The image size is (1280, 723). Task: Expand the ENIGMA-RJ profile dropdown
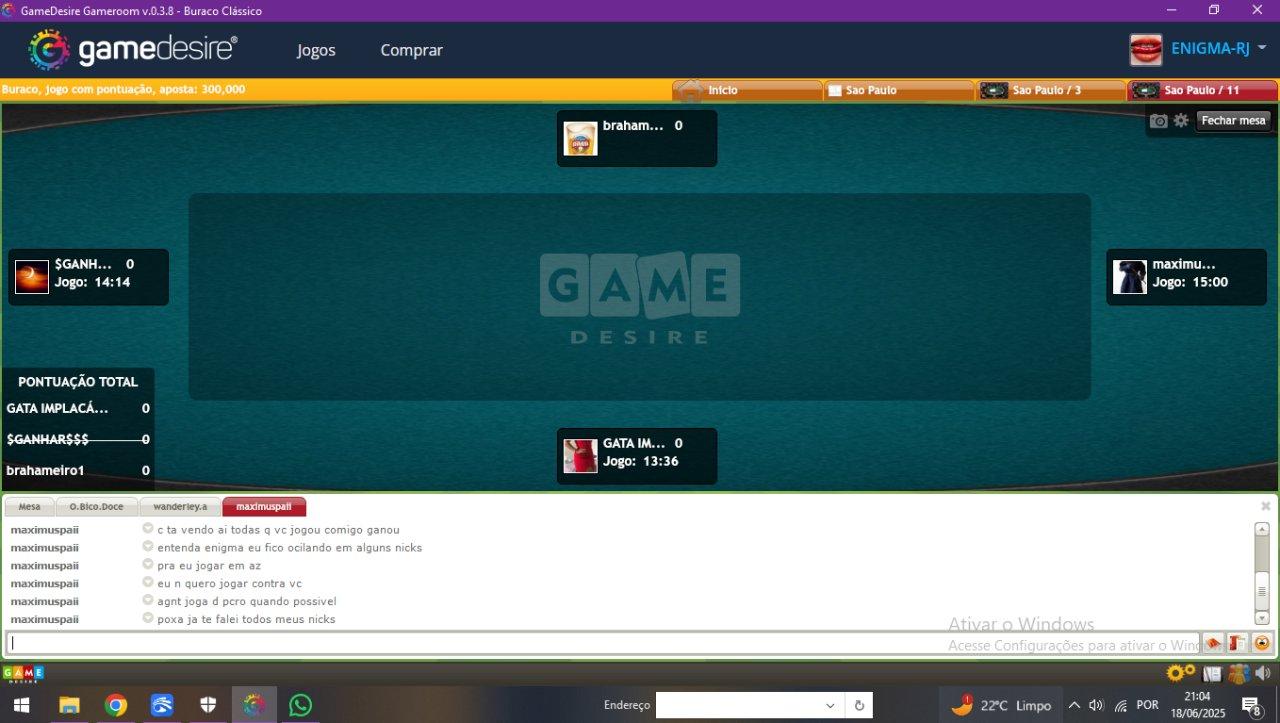[1262, 48]
